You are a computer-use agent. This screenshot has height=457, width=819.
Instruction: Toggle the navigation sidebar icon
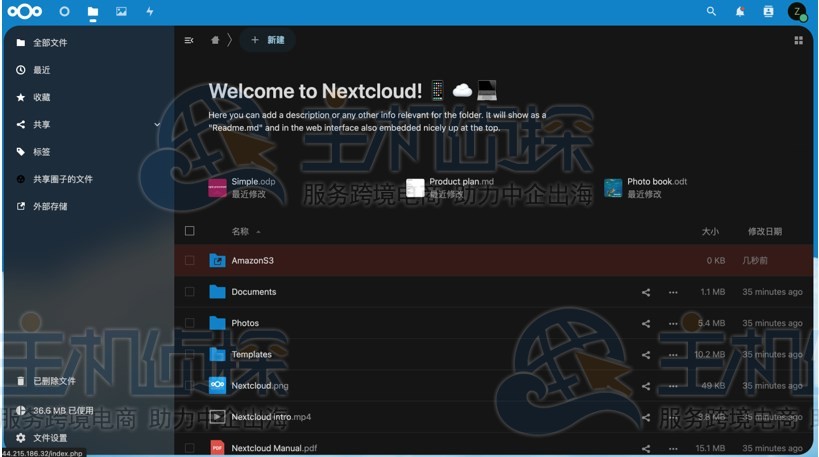pos(189,40)
